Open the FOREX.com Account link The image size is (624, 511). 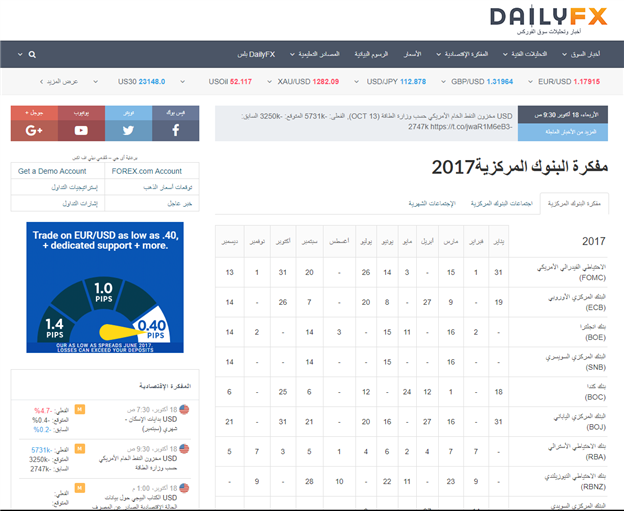(147, 171)
